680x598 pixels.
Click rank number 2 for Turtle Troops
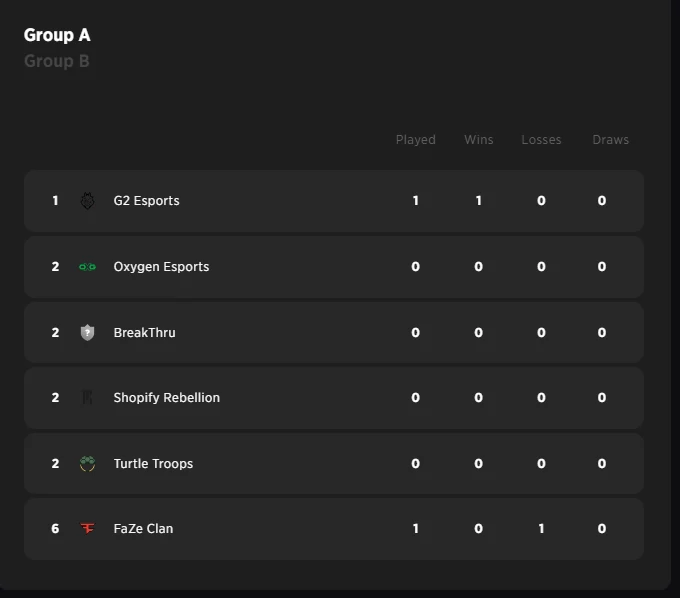[55, 464]
